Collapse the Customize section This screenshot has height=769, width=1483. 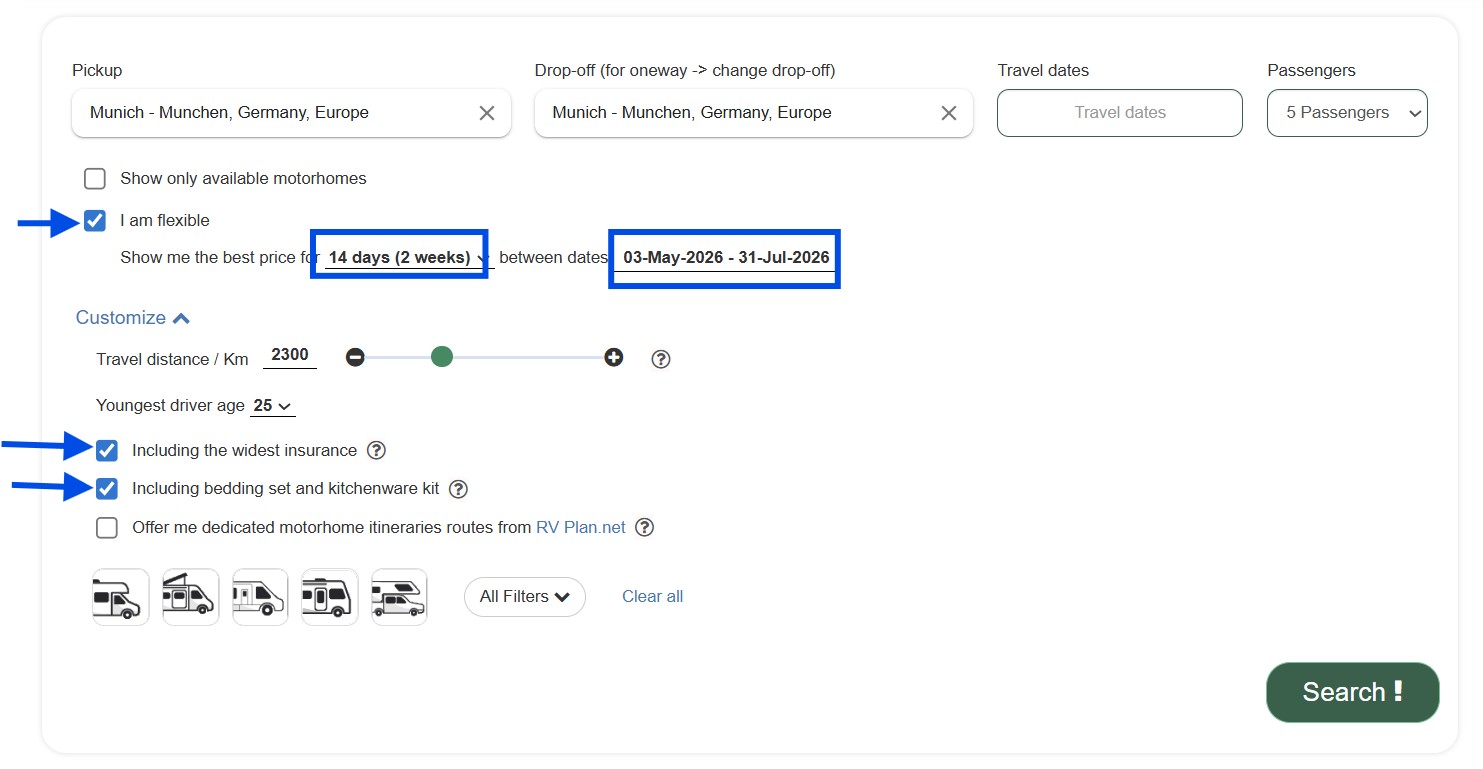tap(132, 318)
